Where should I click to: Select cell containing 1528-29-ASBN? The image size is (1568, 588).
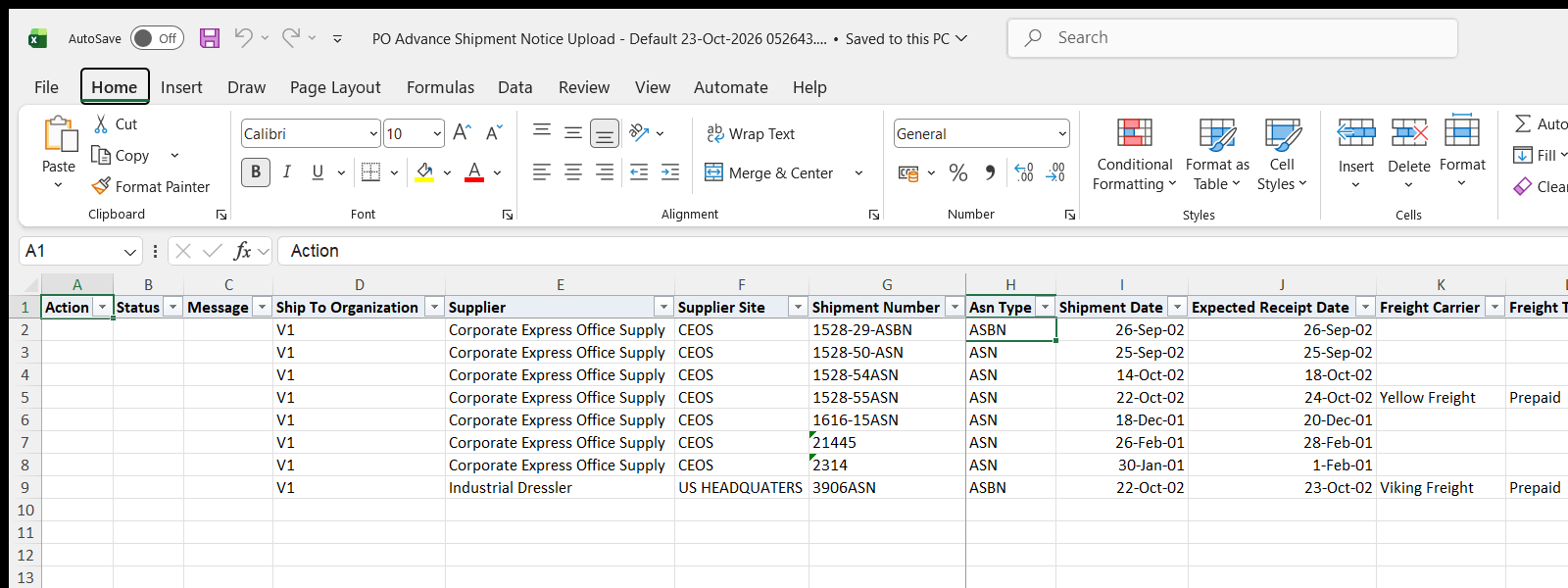pos(887,330)
